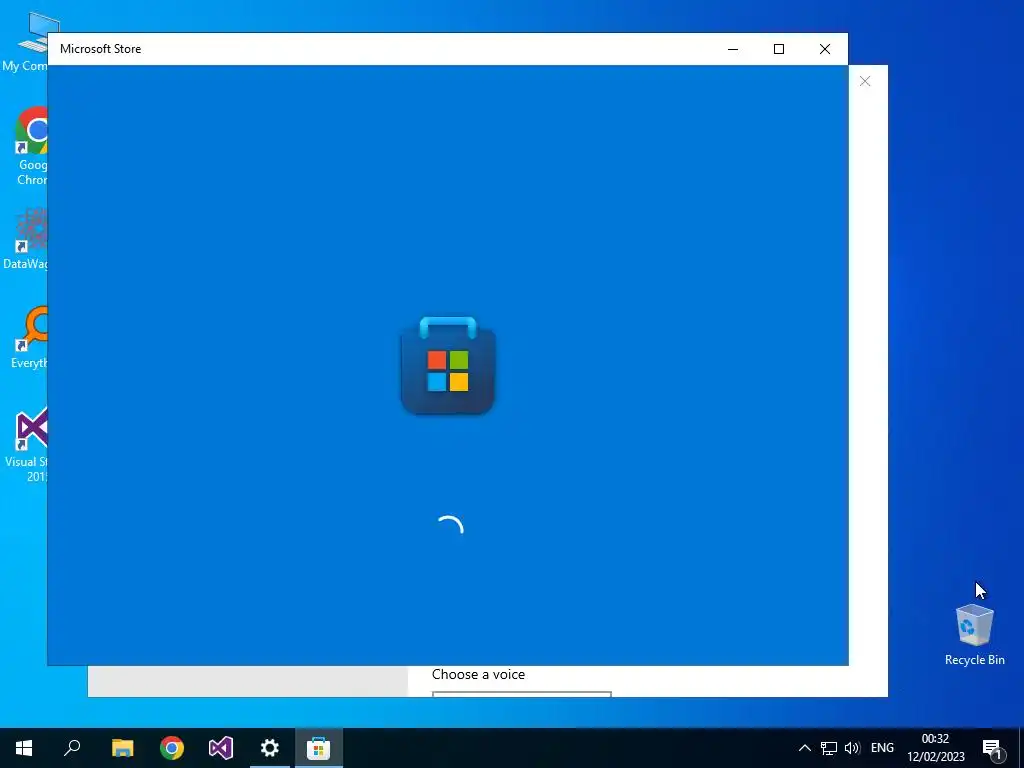Viewport: 1024px width, 768px height.
Task: Open Action Center notifications
Action: [993, 748]
